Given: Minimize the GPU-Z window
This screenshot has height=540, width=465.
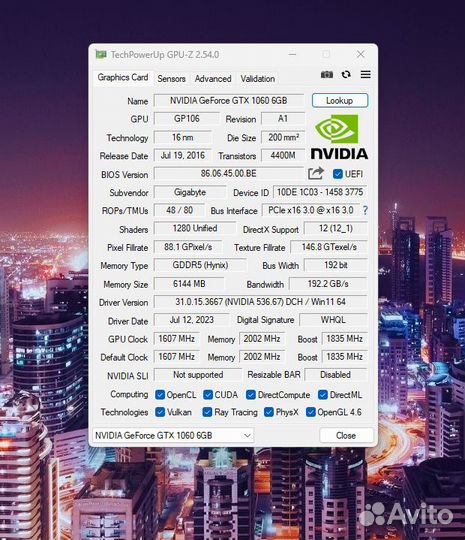Looking at the screenshot, I should click(292, 54).
